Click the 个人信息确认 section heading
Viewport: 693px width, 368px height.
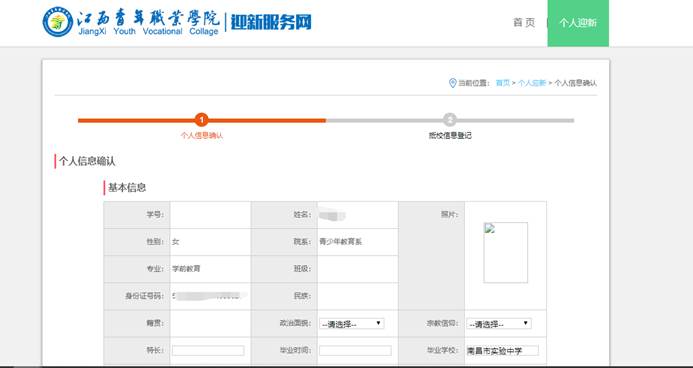pos(87,161)
